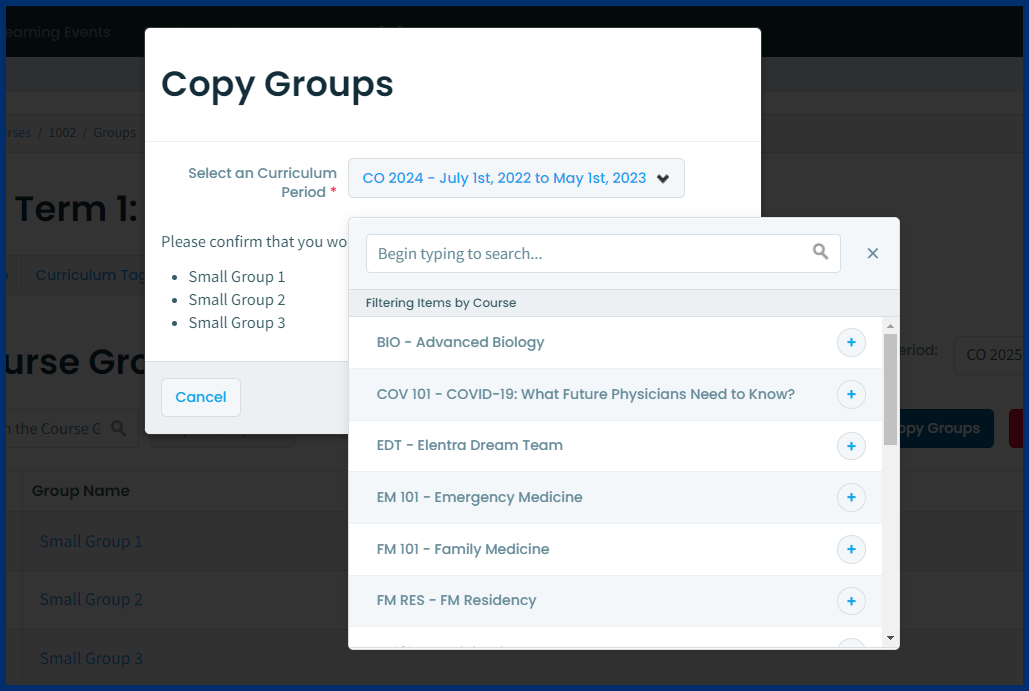The height and width of the screenshot is (691, 1029).
Task: Click the Copy Groups button behind dialog
Action: (946, 429)
